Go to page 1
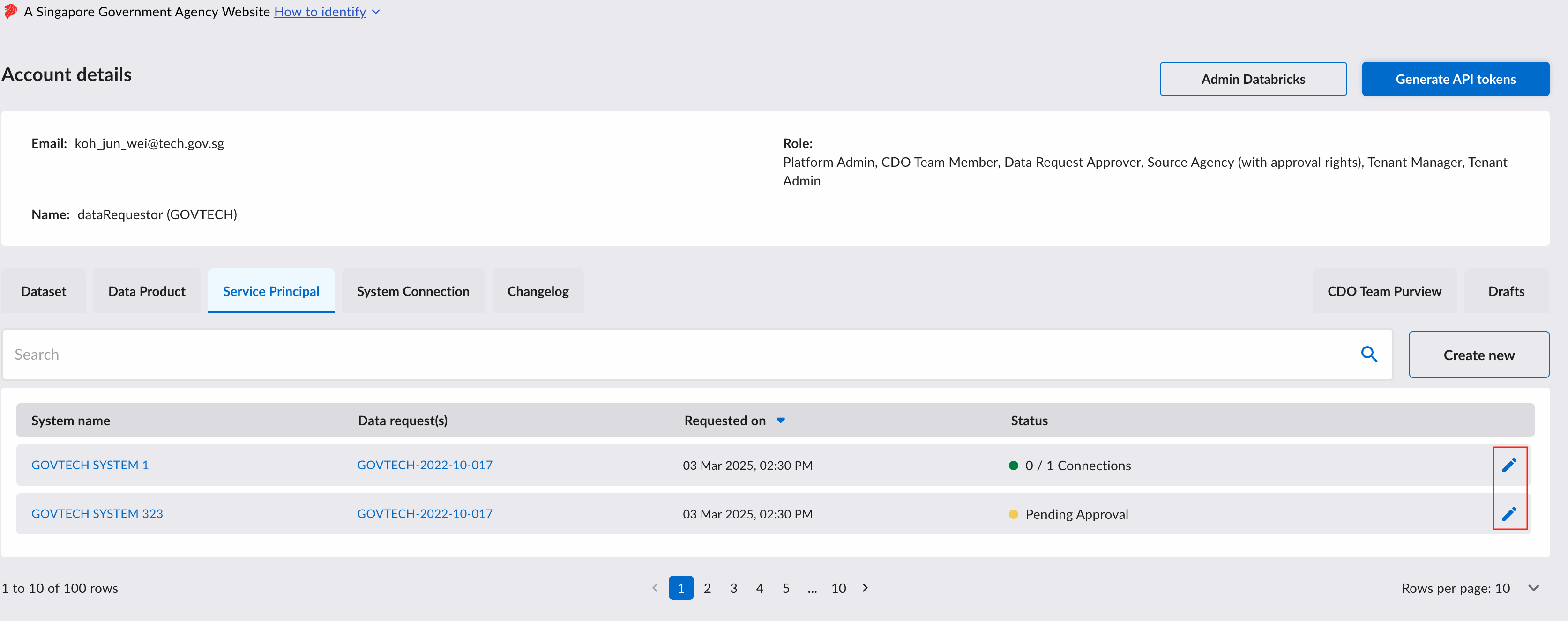 coord(680,588)
